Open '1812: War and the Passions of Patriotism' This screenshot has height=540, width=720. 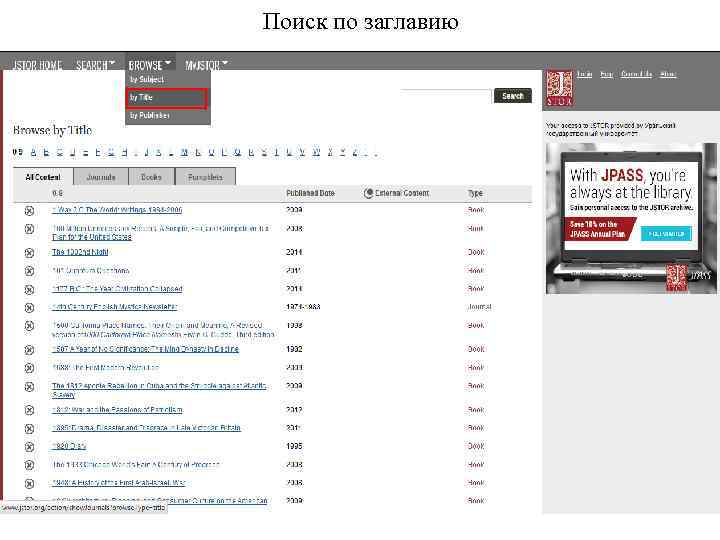point(117,410)
